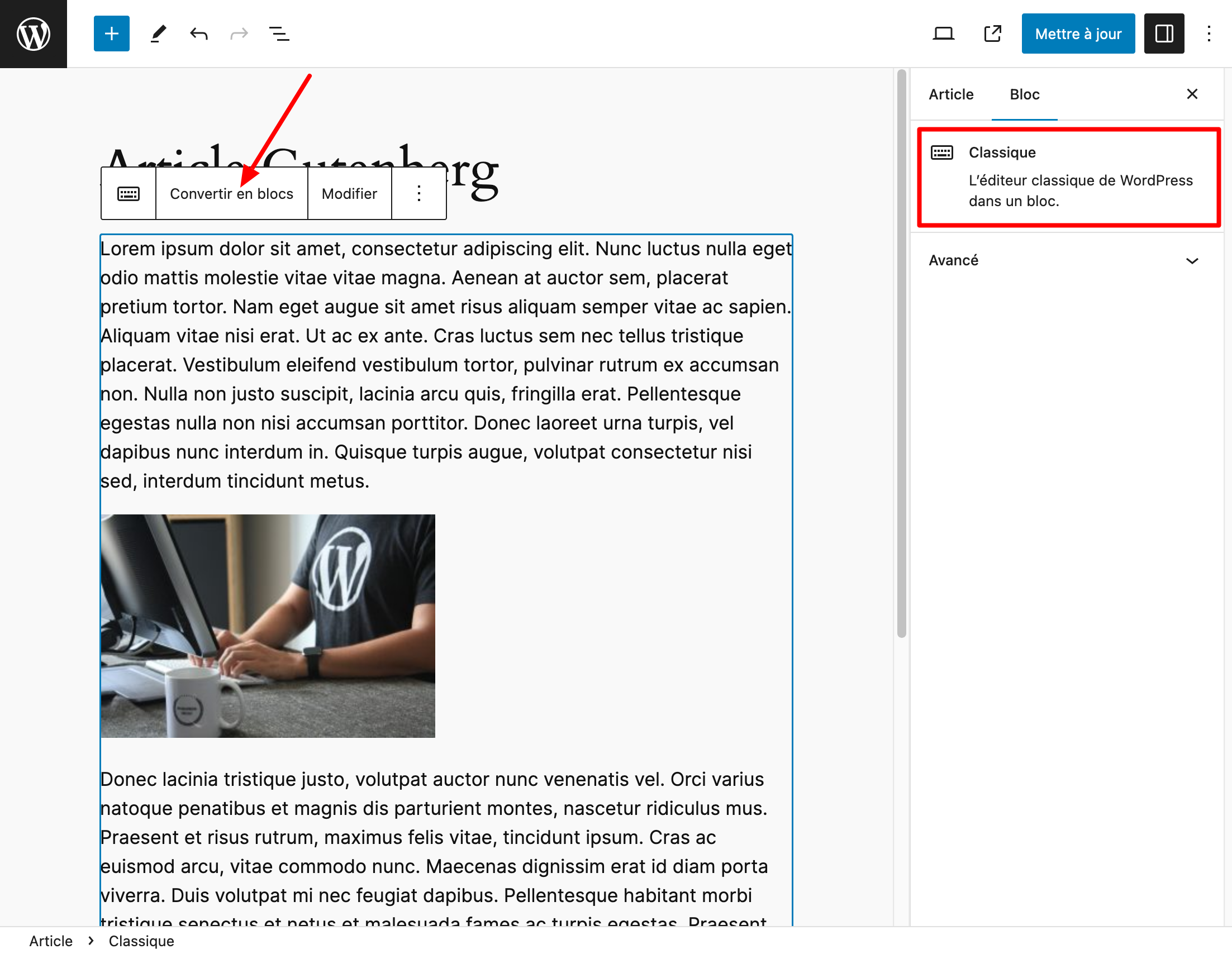Click Mettre à jour to update
Viewport: 1232px width, 954px height.
click(1078, 34)
